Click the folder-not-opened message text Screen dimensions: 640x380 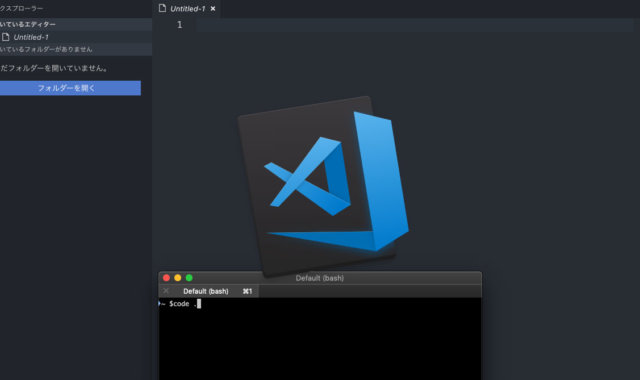pyautogui.click(x=54, y=68)
